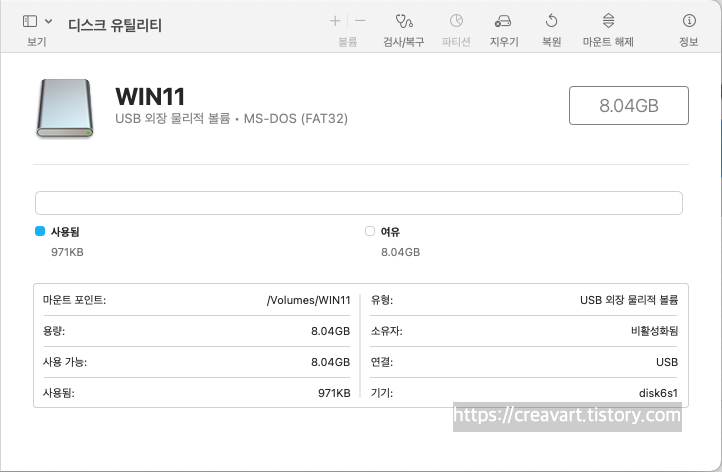
Task: Open the 파티션 partition pie icon
Action: (456, 21)
